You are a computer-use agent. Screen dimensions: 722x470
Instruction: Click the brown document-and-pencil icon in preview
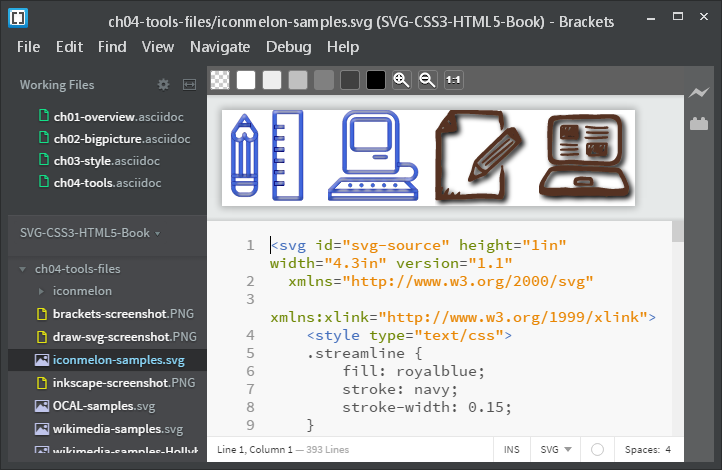click(478, 156)
